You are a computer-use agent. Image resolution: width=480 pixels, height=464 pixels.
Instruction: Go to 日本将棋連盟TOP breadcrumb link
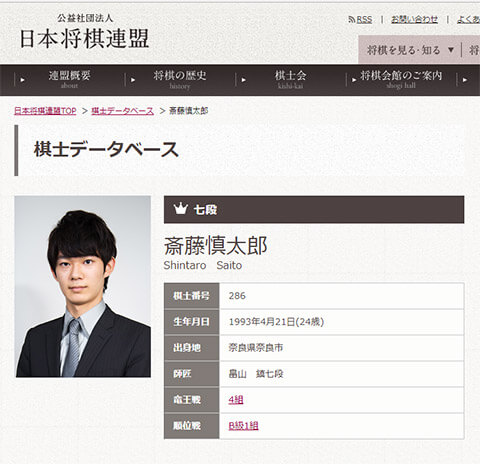(45, 111)
